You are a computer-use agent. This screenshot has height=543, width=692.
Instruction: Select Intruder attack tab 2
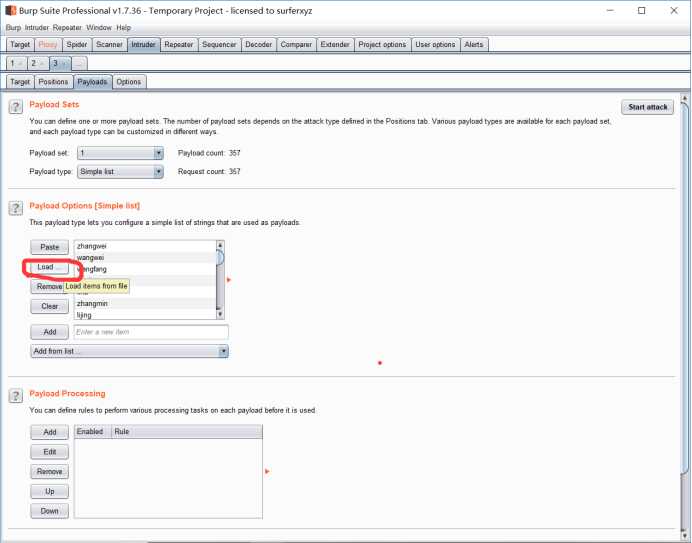pyautogui.click(x=38, y=64)
